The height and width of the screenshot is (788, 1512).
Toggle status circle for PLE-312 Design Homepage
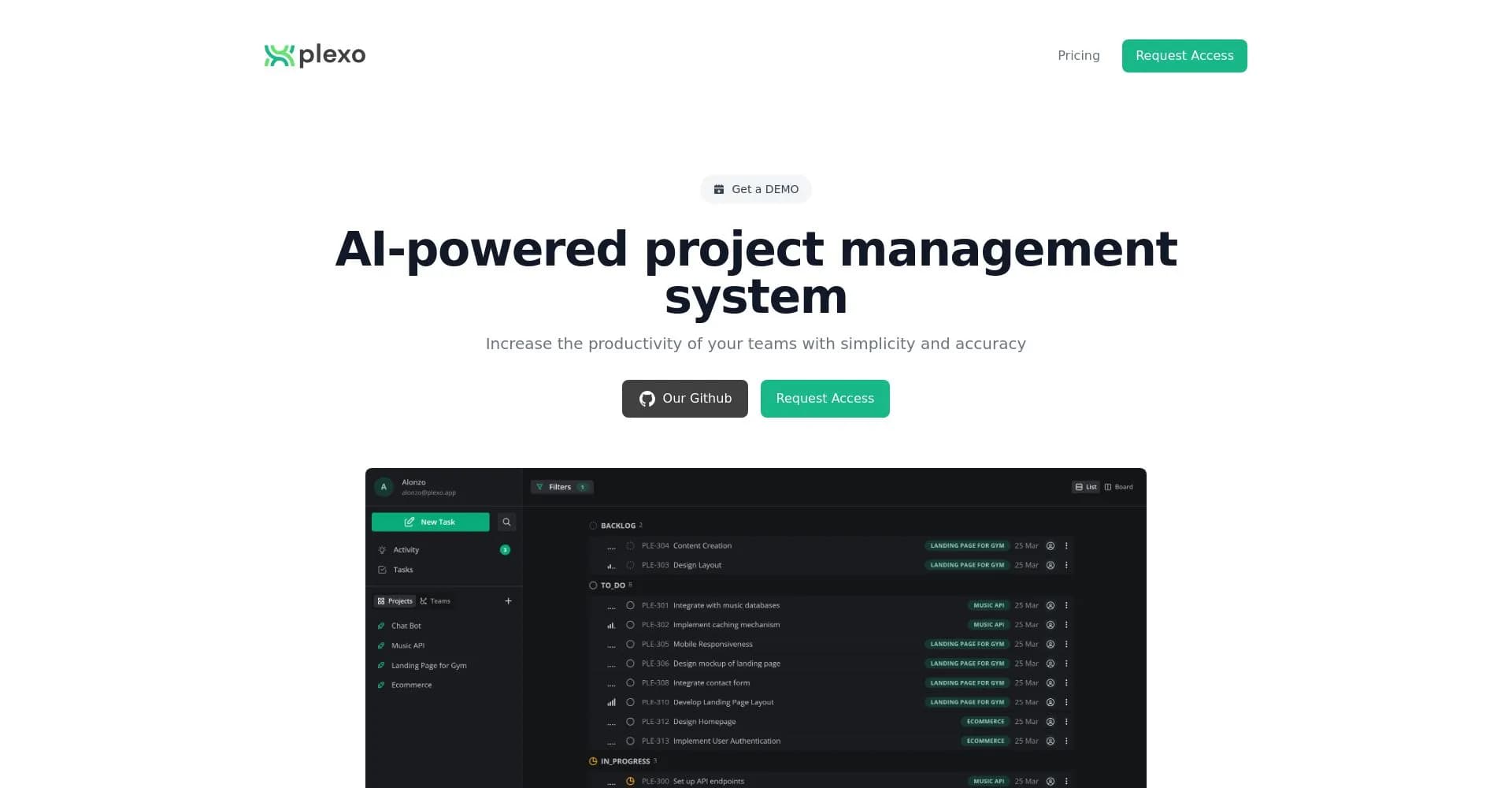(630, 722)
